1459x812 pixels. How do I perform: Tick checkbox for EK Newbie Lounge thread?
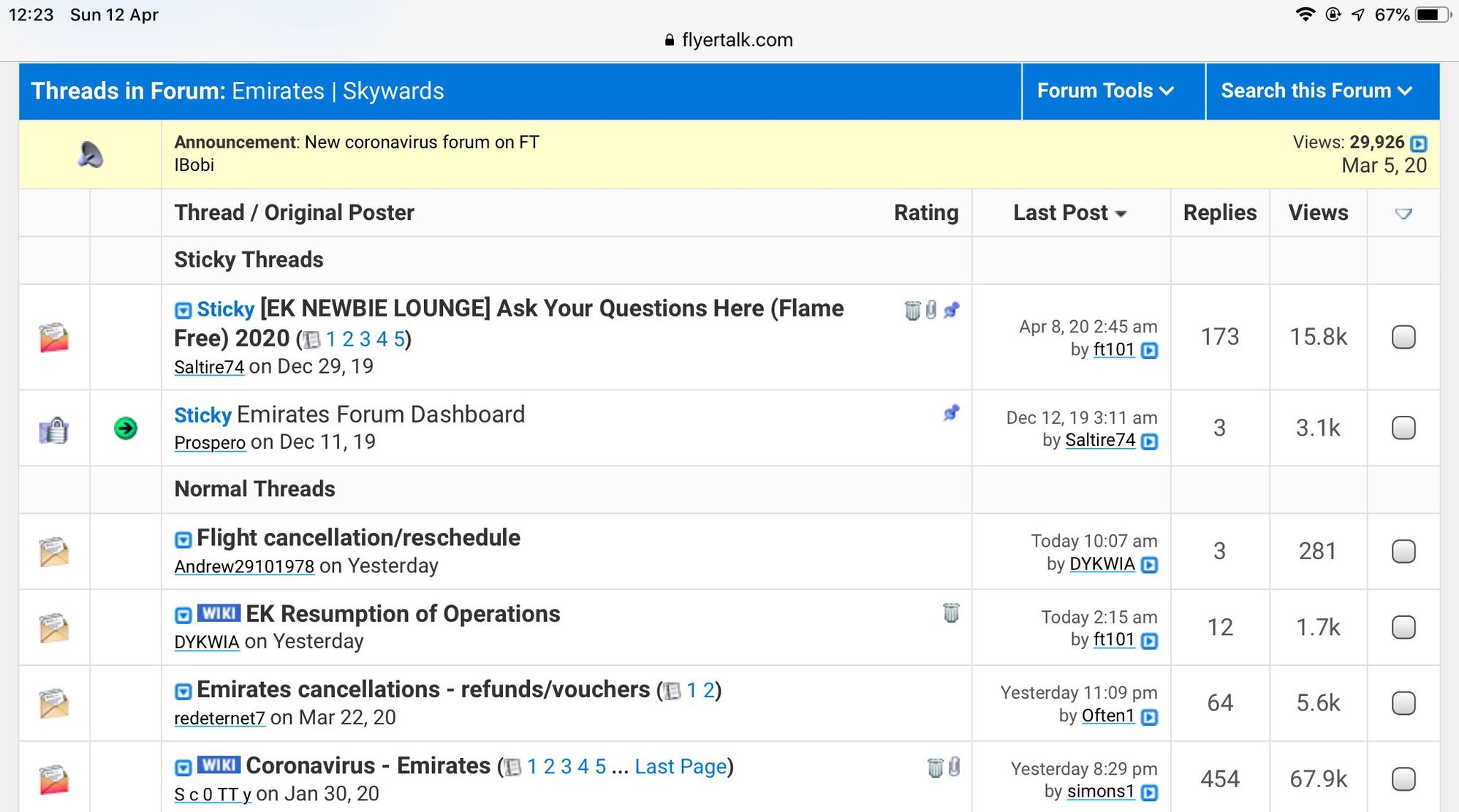(1403, 337)
